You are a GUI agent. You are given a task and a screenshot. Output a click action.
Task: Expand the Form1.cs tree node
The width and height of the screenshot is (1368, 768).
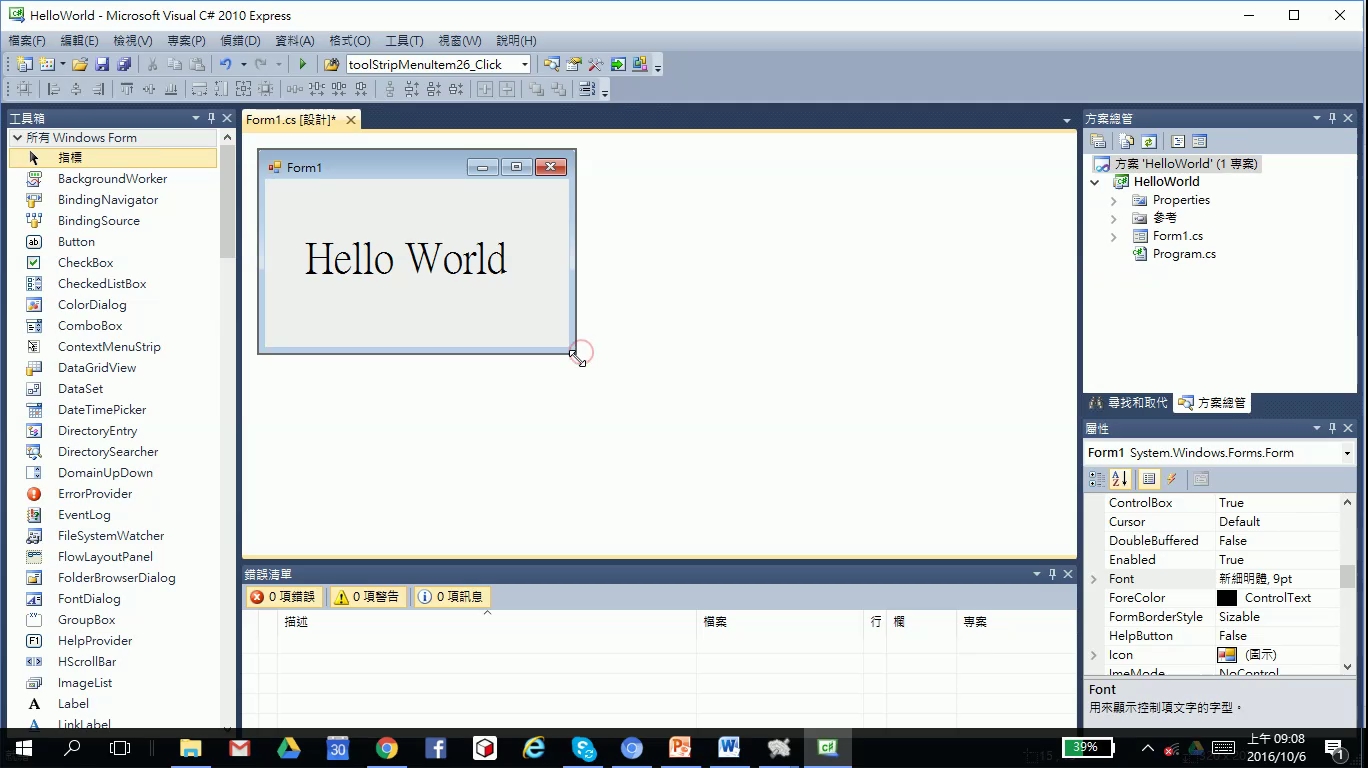coord(1113,236)
